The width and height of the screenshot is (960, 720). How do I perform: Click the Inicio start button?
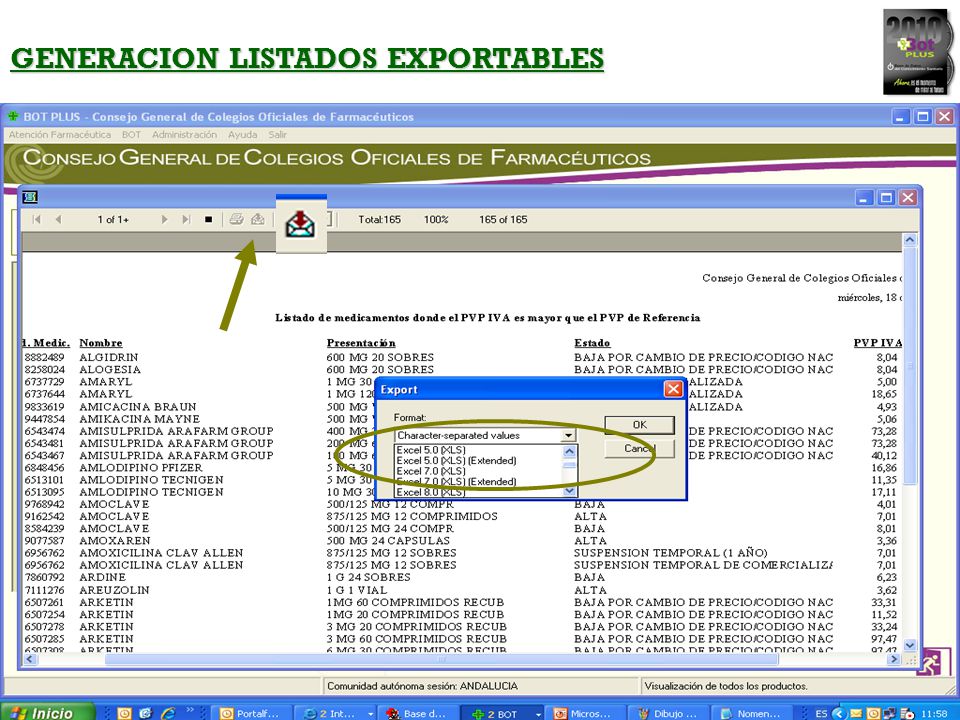pos(49,712)
